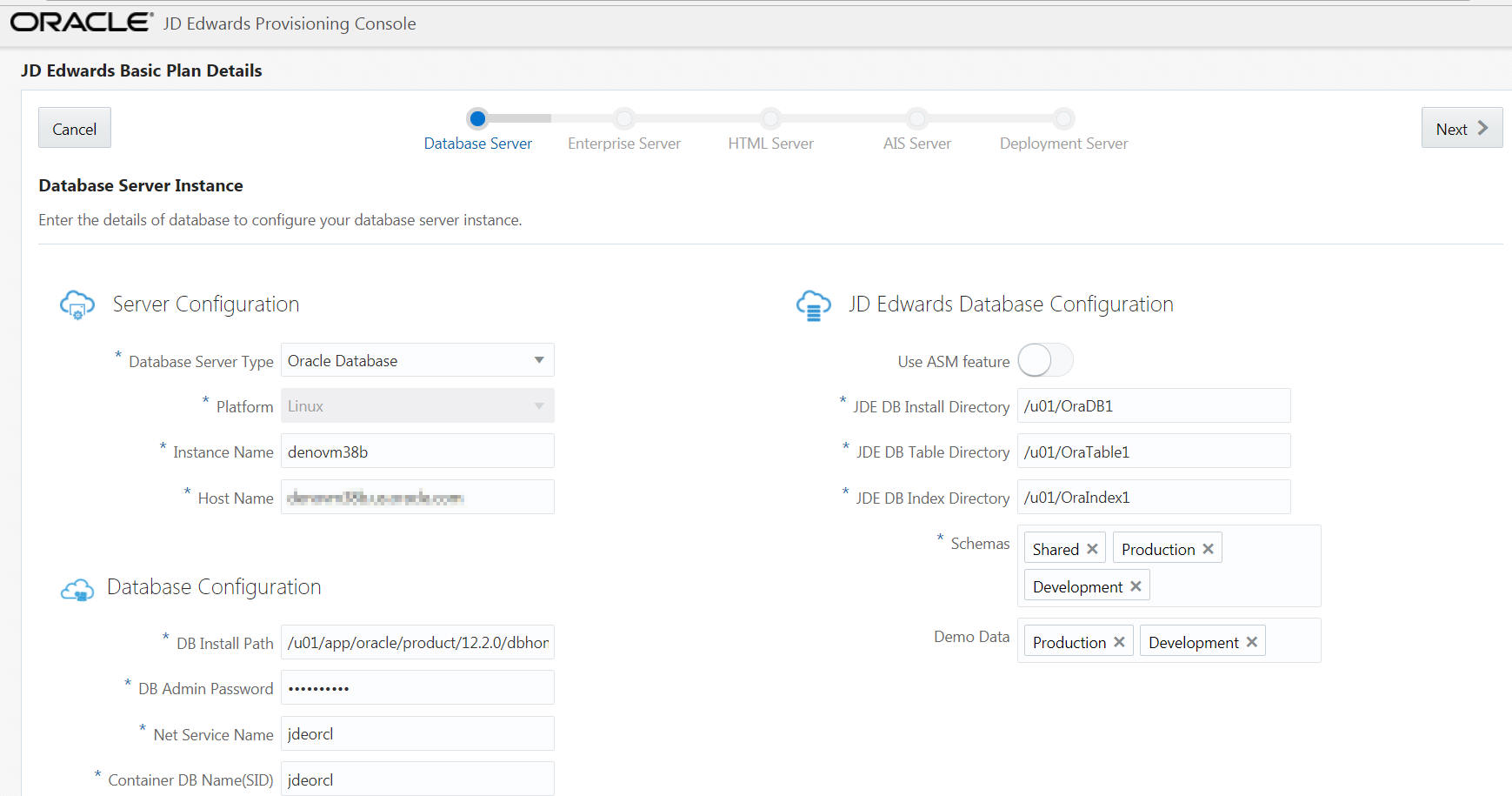Click the JDE DB Install Directory field

(1153, 405)
